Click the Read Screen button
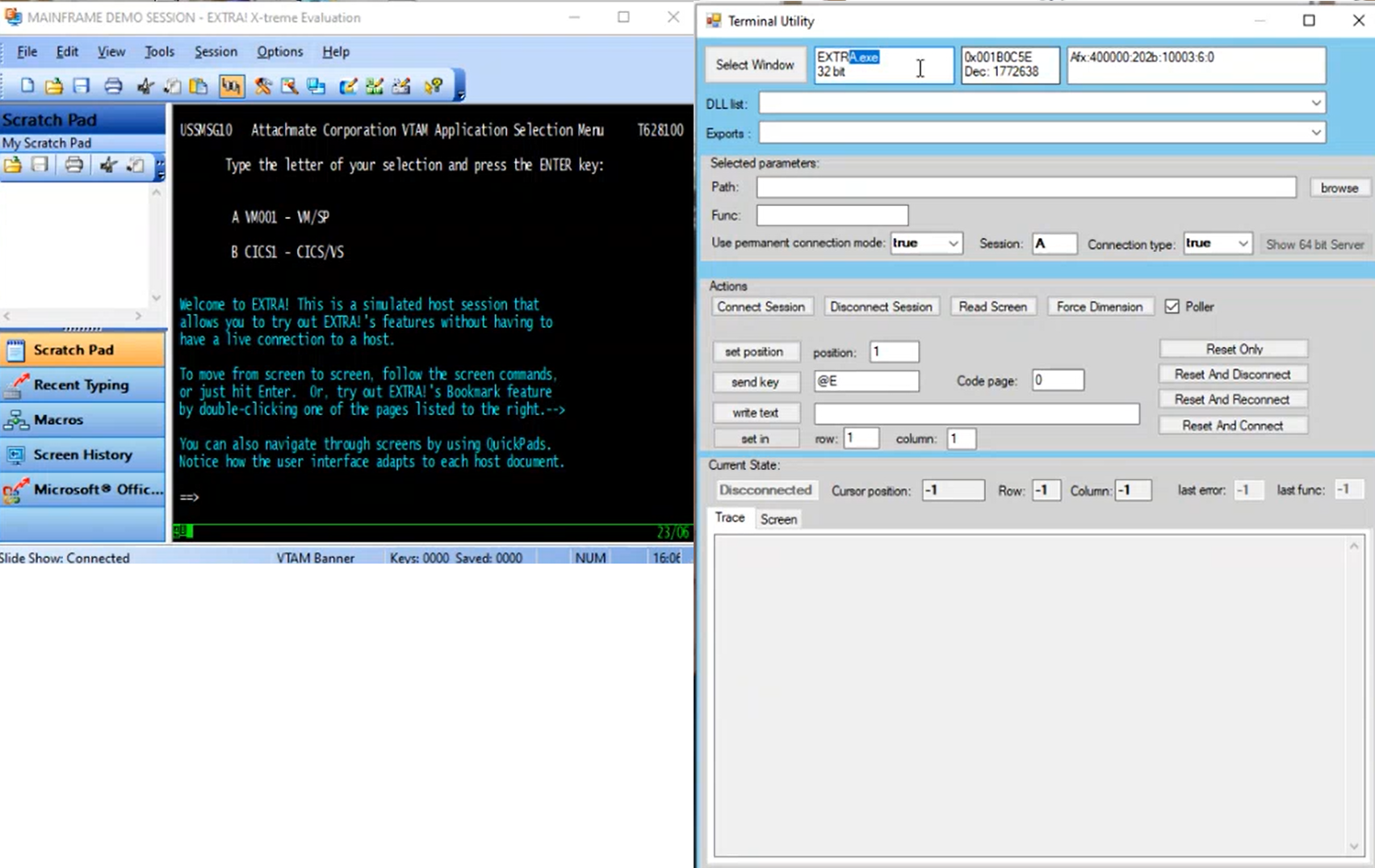This screenshot has width=1375, height=868. (x=992, y=307)
